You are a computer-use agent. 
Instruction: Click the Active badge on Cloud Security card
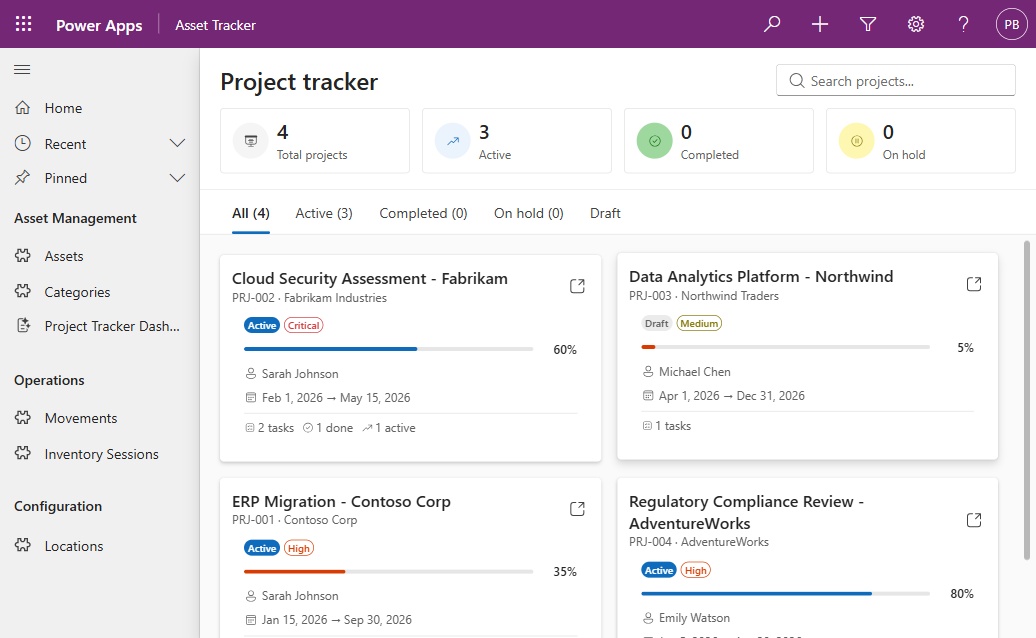coord(262,326)
